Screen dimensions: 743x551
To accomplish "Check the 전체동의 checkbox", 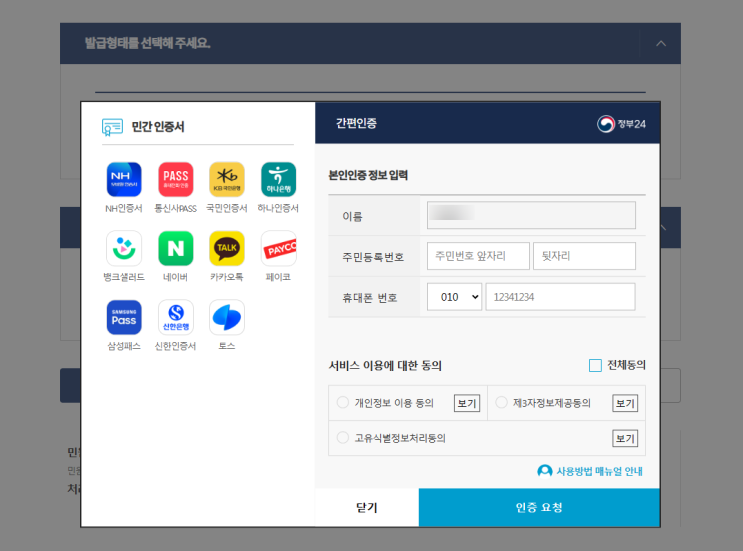I will pos(595,365).
